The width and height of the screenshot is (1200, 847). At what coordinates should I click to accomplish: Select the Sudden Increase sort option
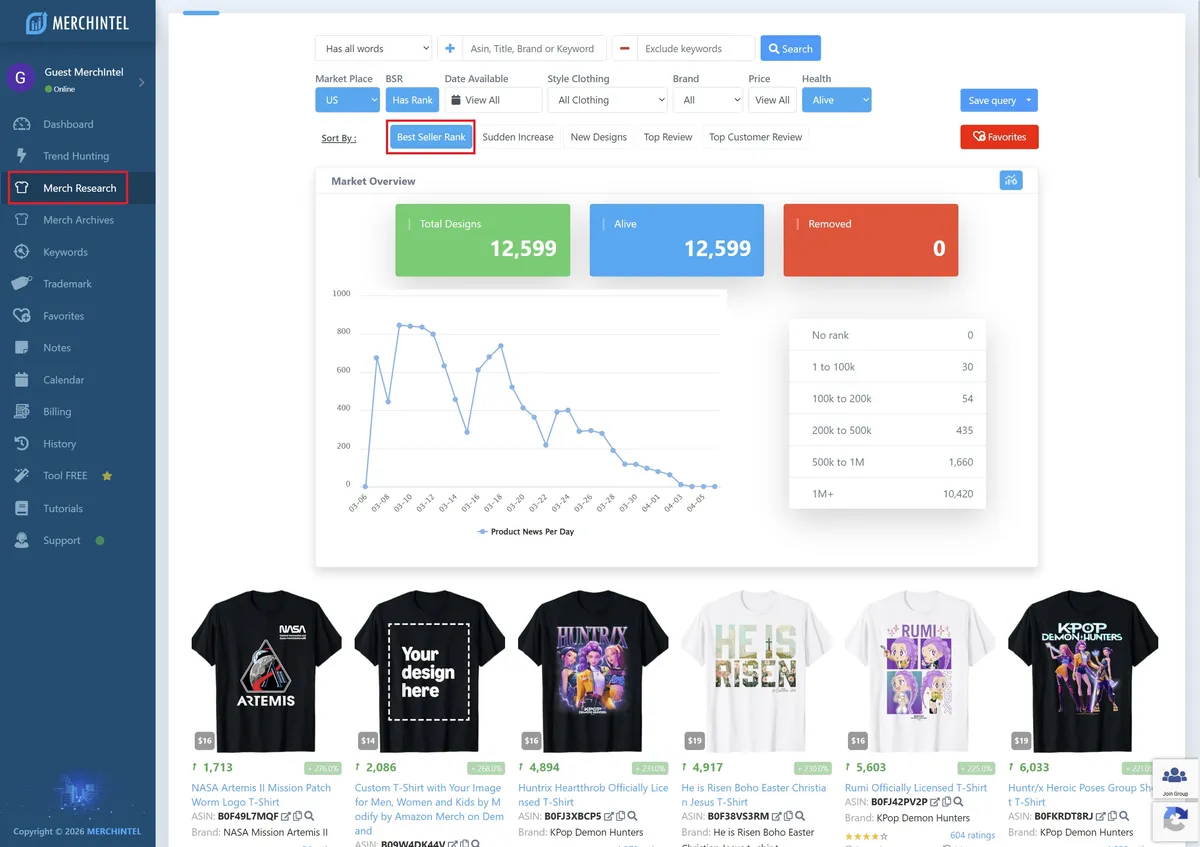pyautogui.click(x=518, y=137)
